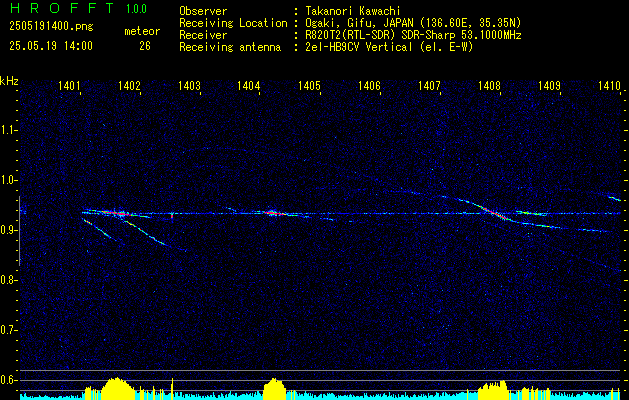Click the 'Observer' field label

coord(203,11)
